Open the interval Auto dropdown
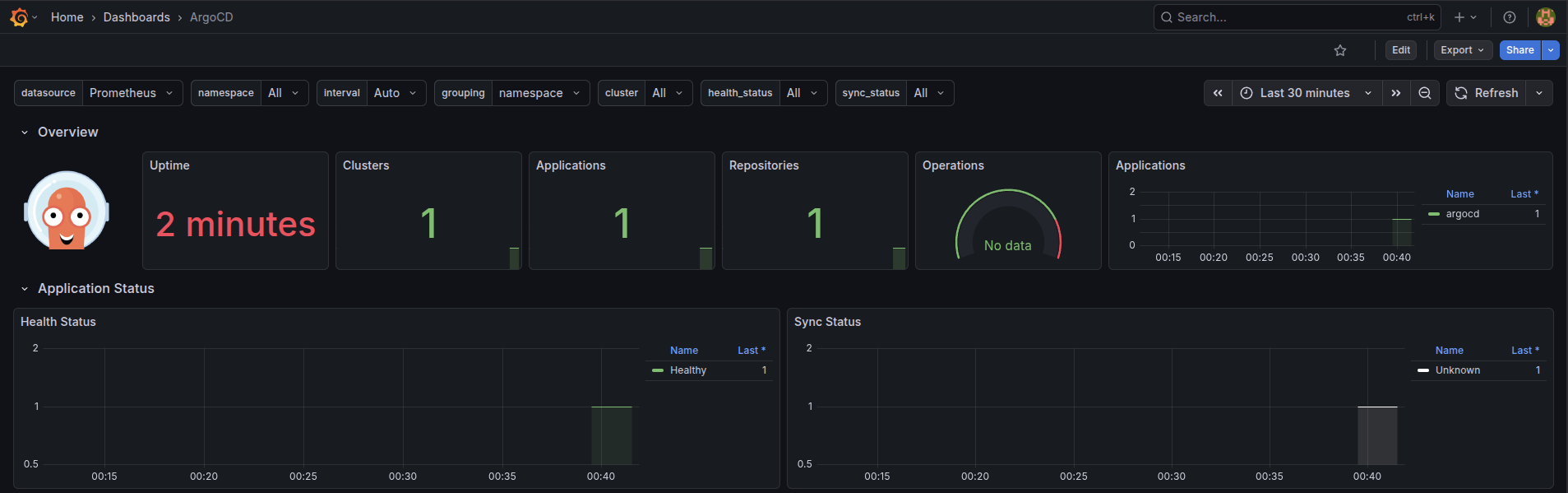The height and width of the screenshot is (493, 1568). tap(396, 93)
